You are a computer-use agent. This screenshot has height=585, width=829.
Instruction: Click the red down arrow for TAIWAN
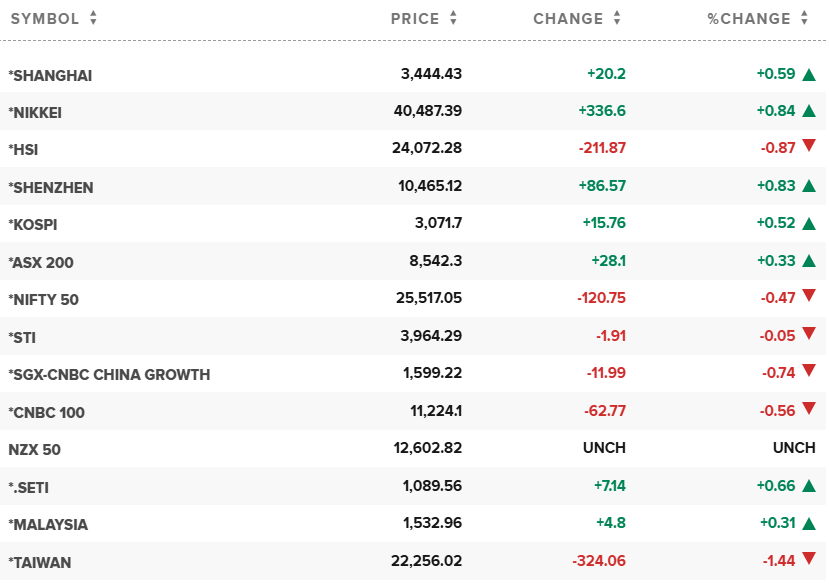(x=809, y=561)
